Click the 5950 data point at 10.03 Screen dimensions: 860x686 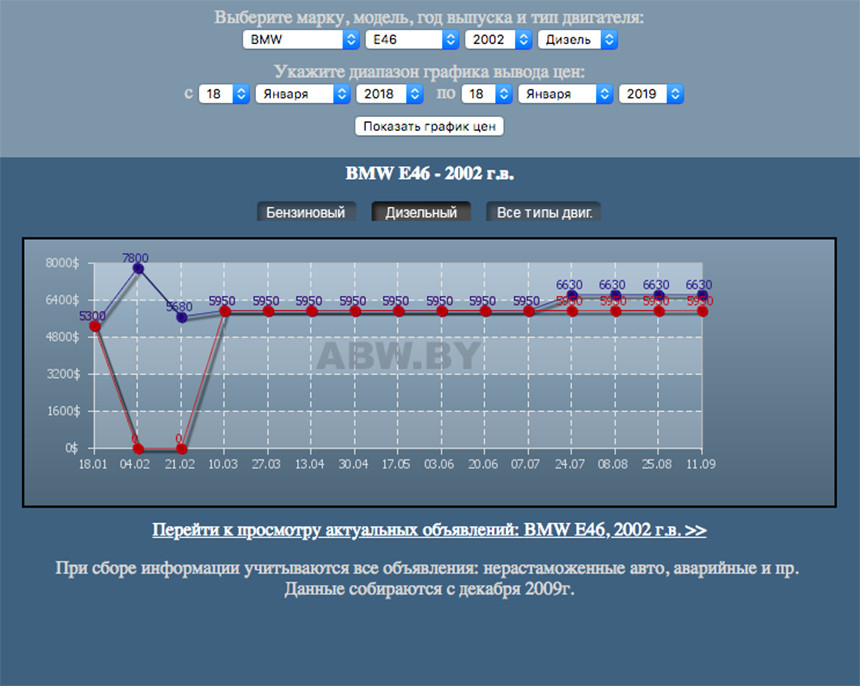[x=225, y=311]
